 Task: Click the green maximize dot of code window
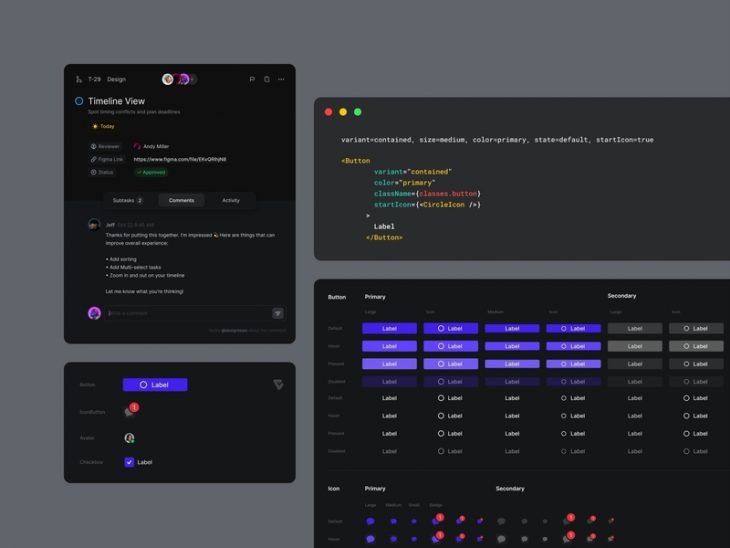point(358,112)
